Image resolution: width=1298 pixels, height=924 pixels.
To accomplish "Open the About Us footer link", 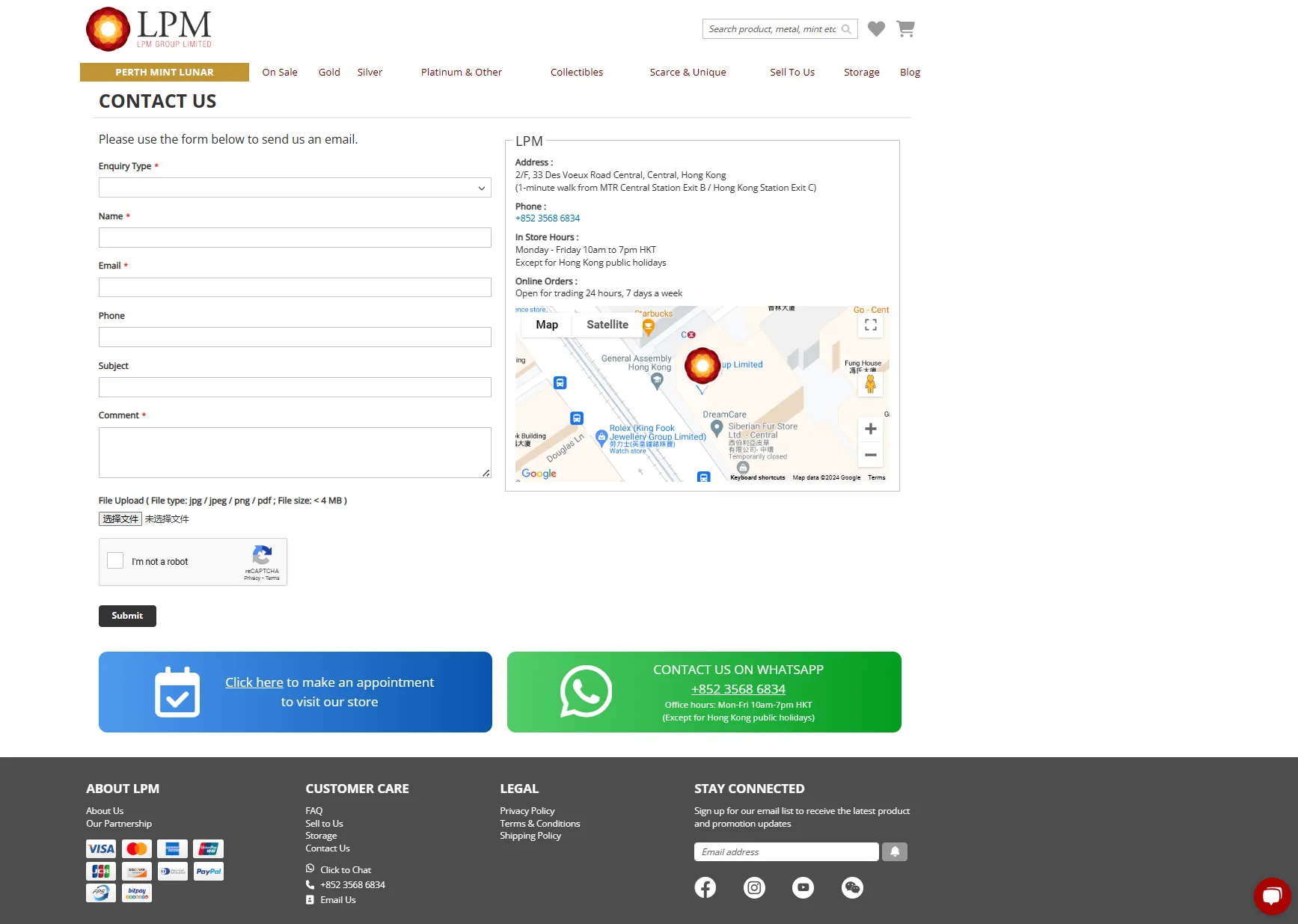I will 105,811.
